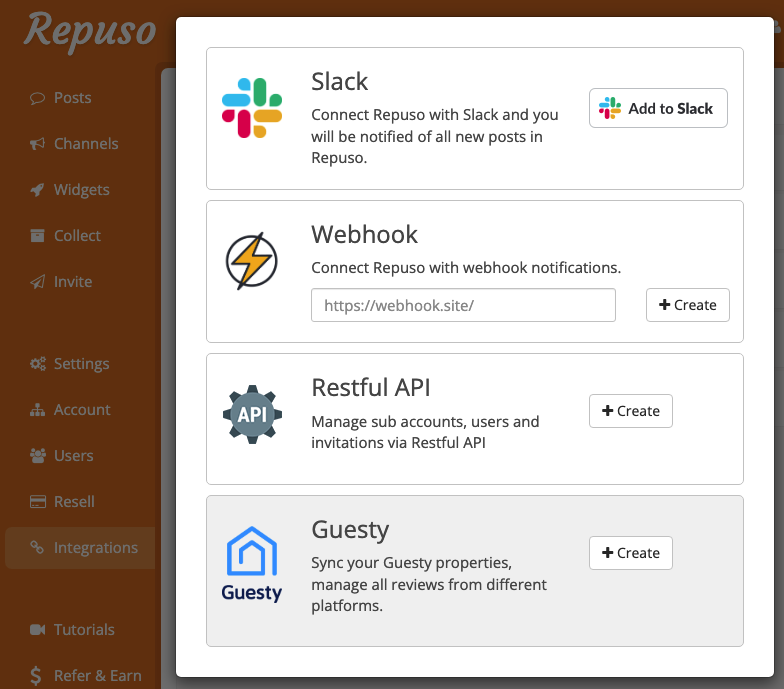Screen dimensions: 784x689
Task: Click 'Manage sub accounts, users and invitations' description
Action: [425, 432]
